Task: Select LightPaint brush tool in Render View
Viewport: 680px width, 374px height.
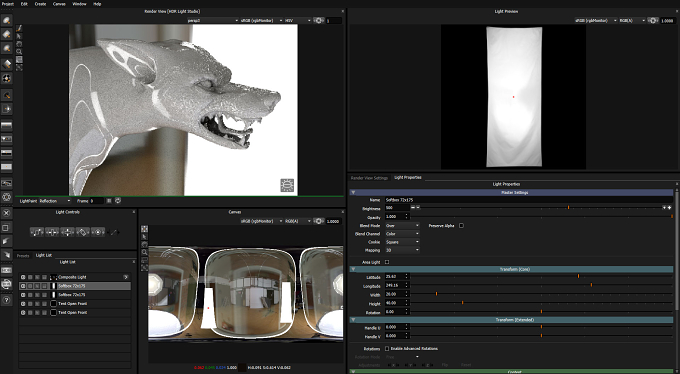Action: pos(19,28)
